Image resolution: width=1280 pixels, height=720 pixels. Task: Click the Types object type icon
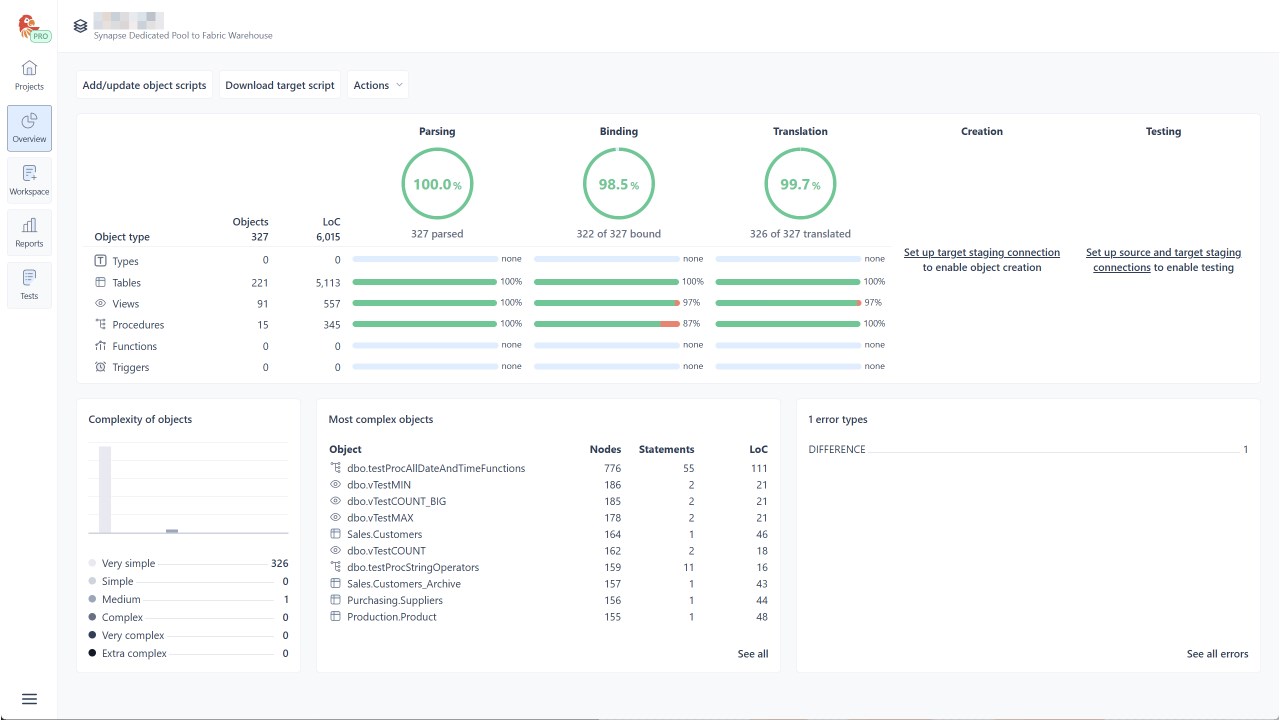100,261
